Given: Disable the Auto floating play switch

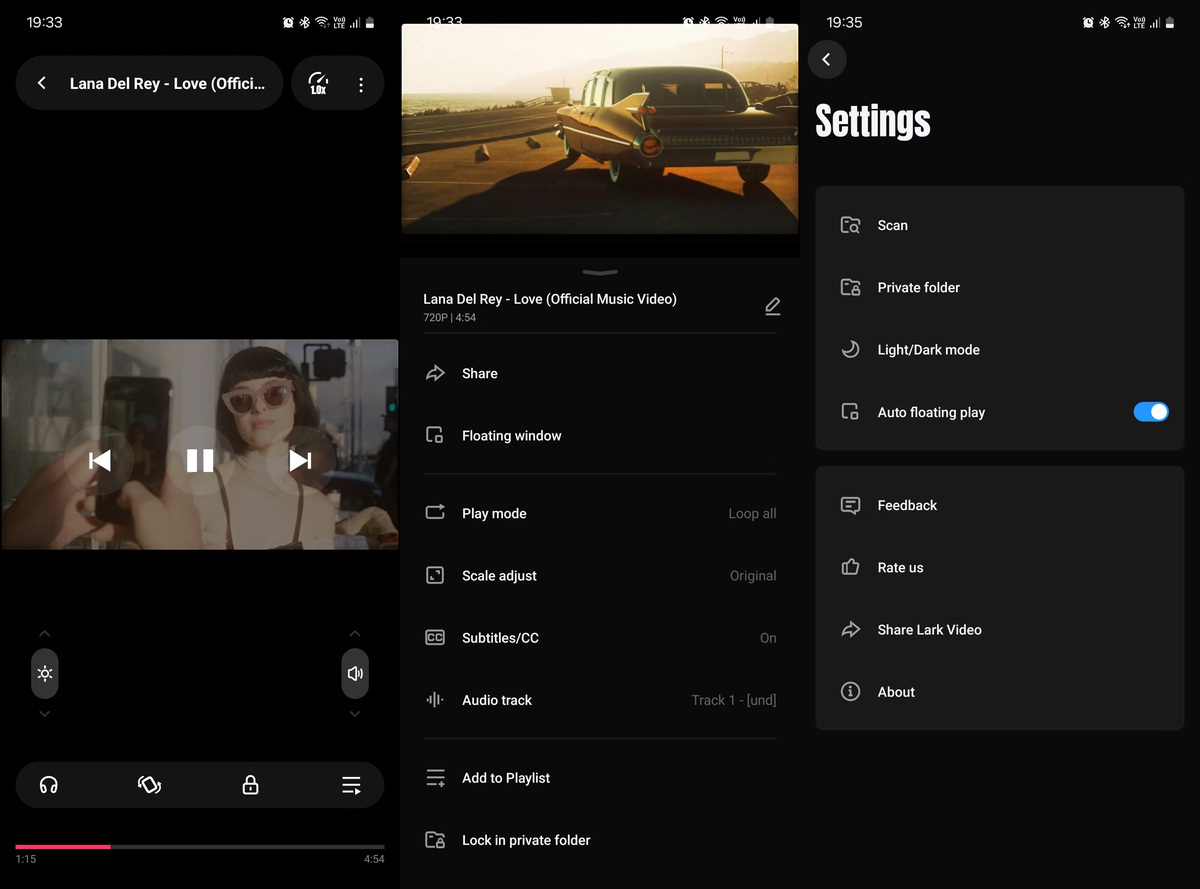Looking at the screenshot, I should pyautogui.click(x=1151, y=412).
